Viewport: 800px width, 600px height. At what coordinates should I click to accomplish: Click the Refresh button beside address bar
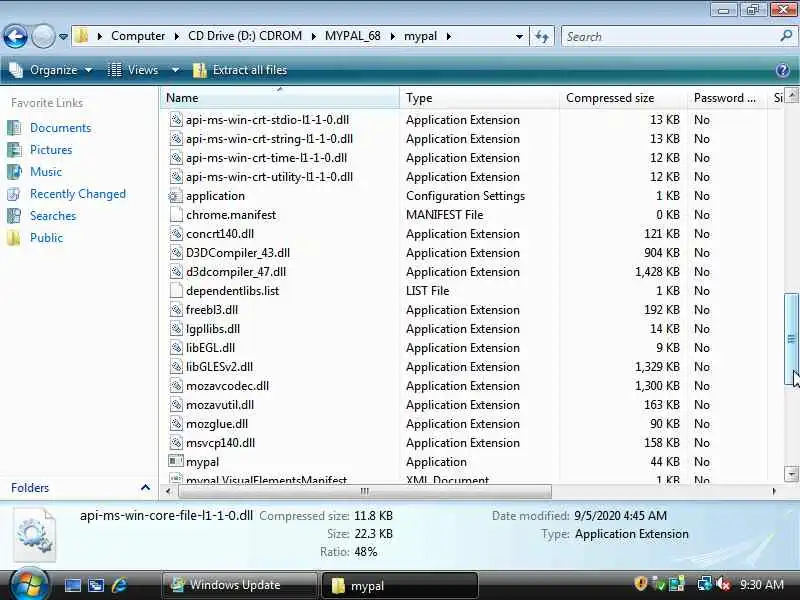542,36
